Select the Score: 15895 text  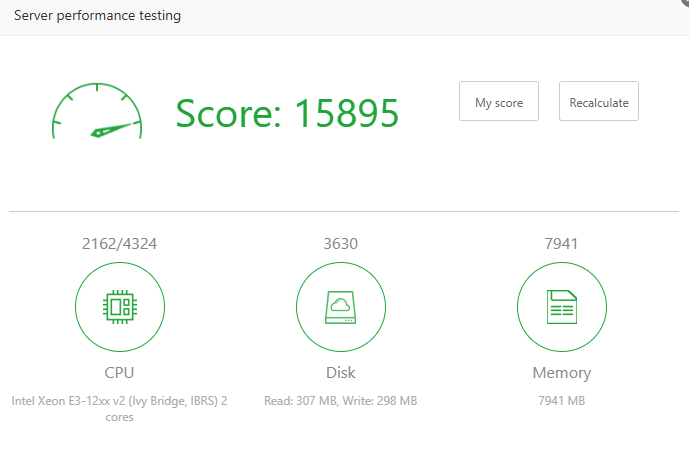point(287,113)
